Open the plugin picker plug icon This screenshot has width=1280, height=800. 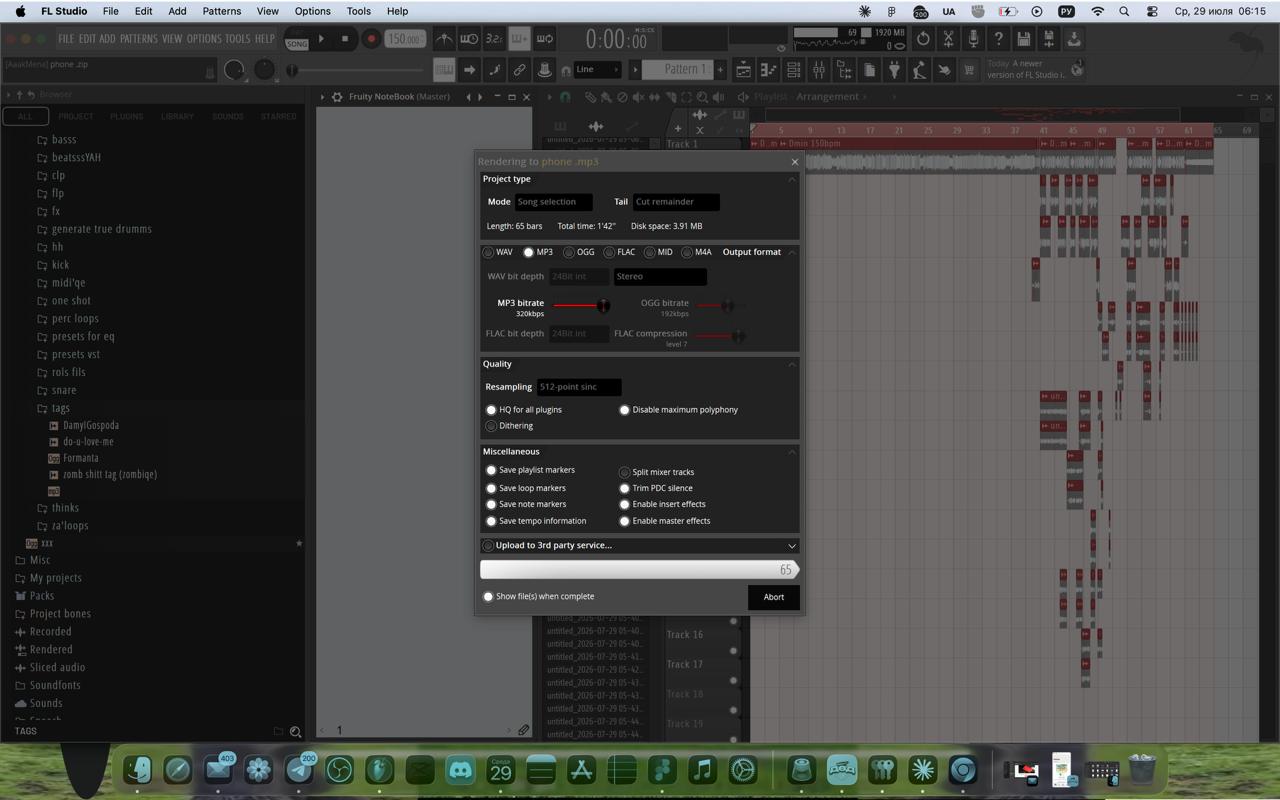click(x=894, y=70)
